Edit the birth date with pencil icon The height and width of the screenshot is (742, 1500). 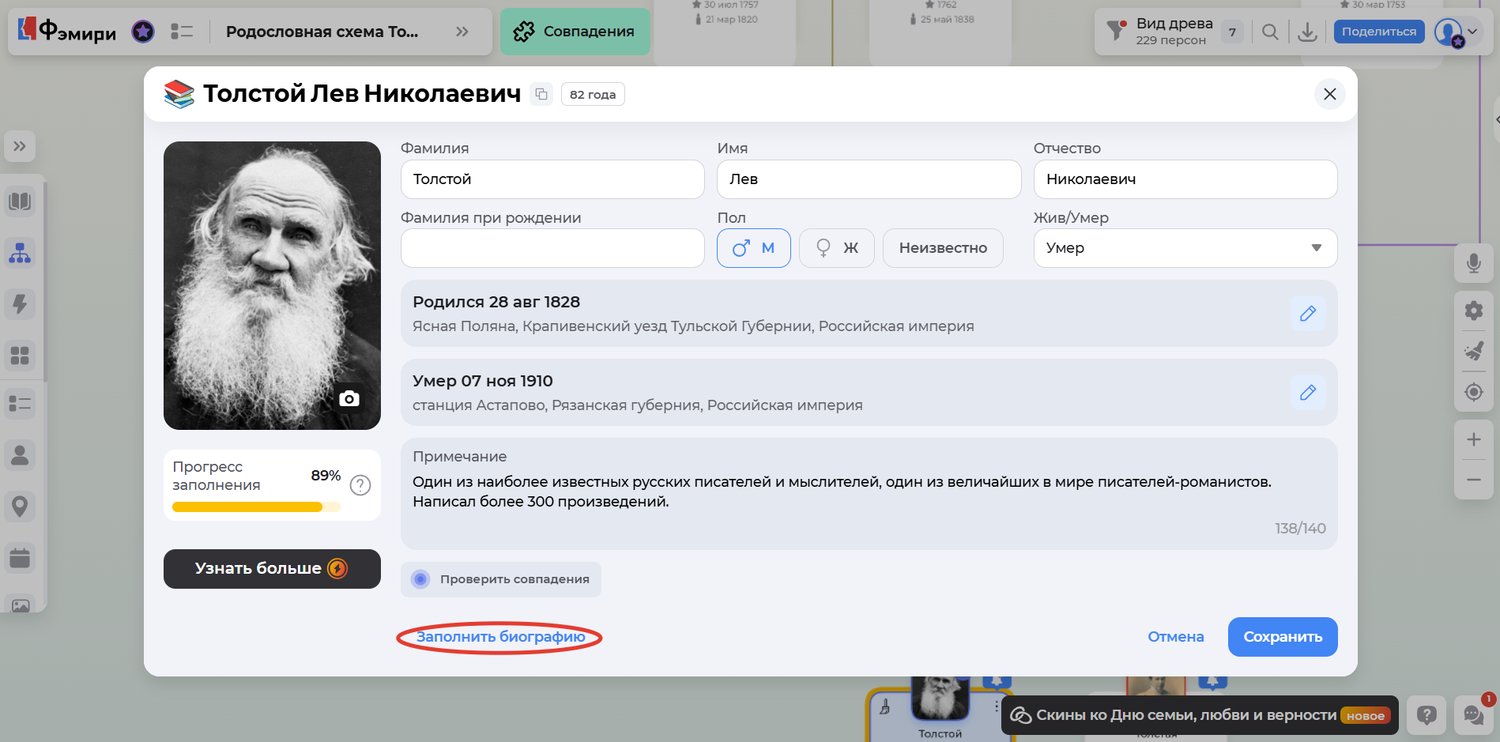click(x=1308, y=313)
